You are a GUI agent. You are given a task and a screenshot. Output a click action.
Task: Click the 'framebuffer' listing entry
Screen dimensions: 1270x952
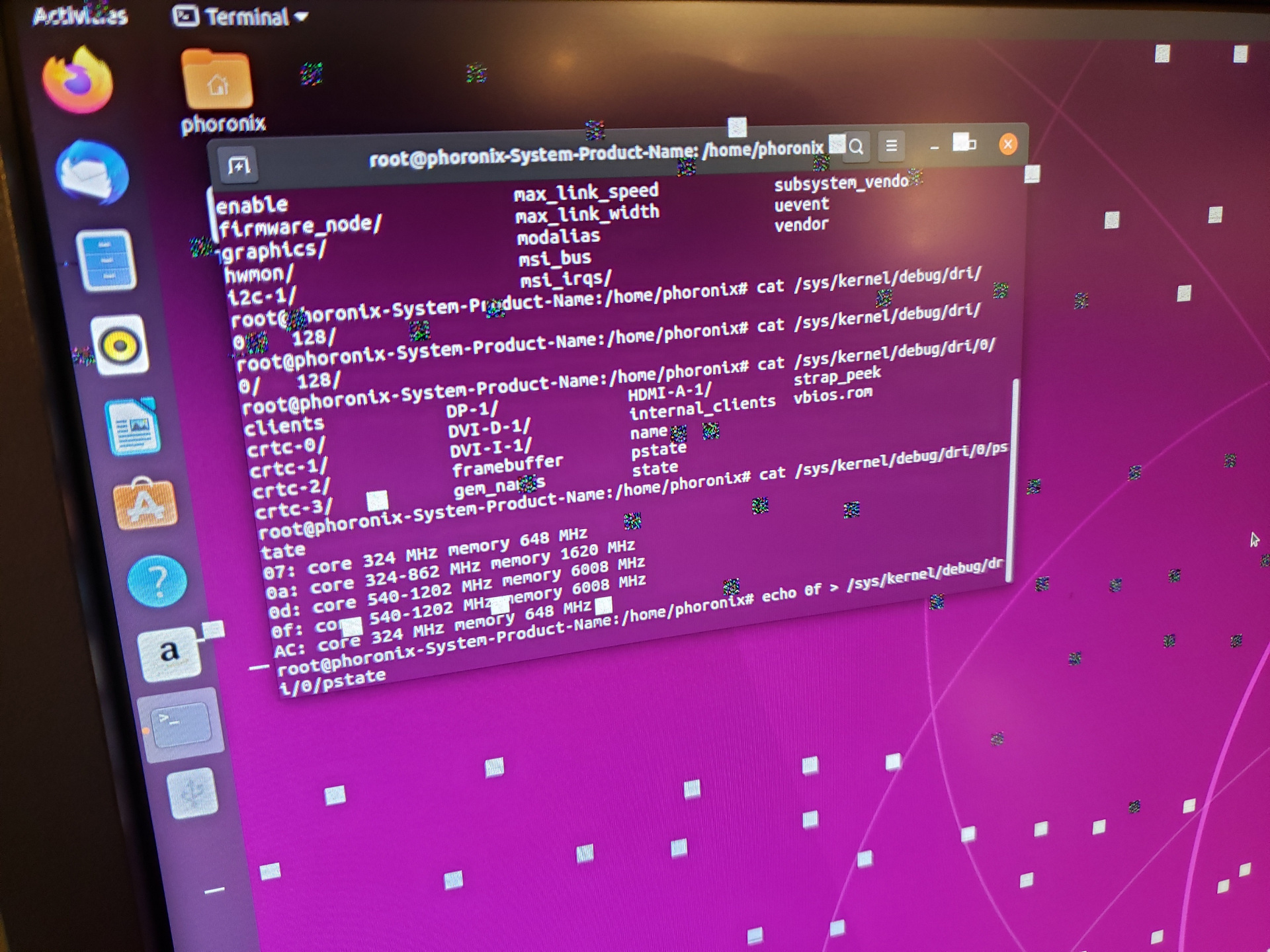click(507, 465)
